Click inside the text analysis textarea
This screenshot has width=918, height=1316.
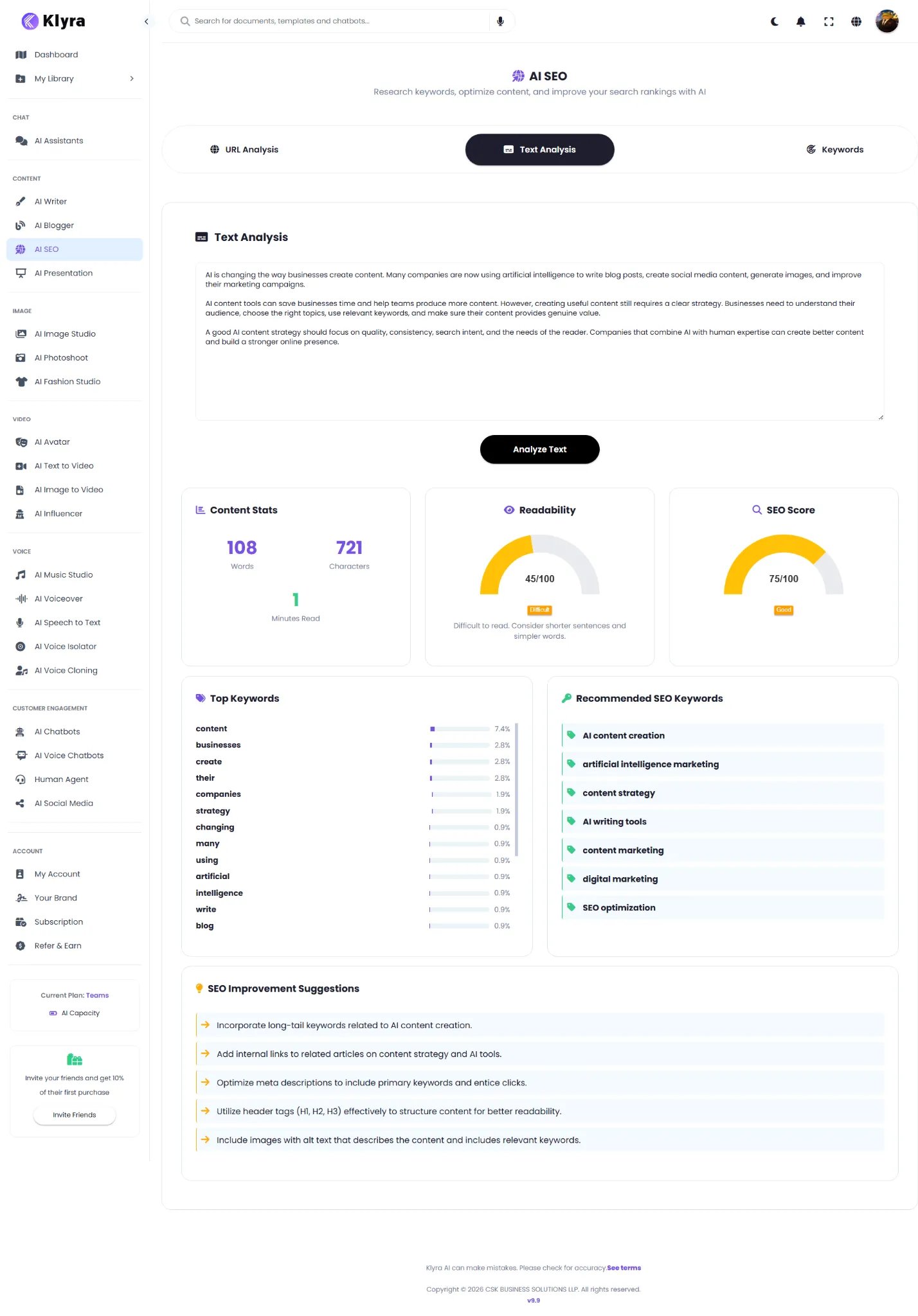point(539,341)
